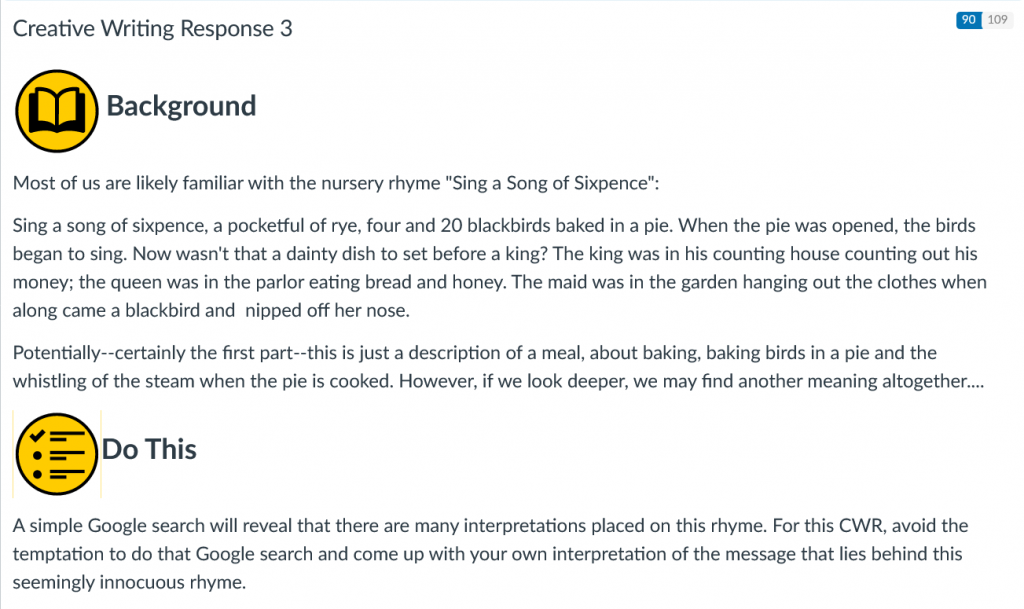The height and width of the screenshot is (609, 1024).
Task: Click the yellow checklist Do This icon
Action: [x=56, y=453]
